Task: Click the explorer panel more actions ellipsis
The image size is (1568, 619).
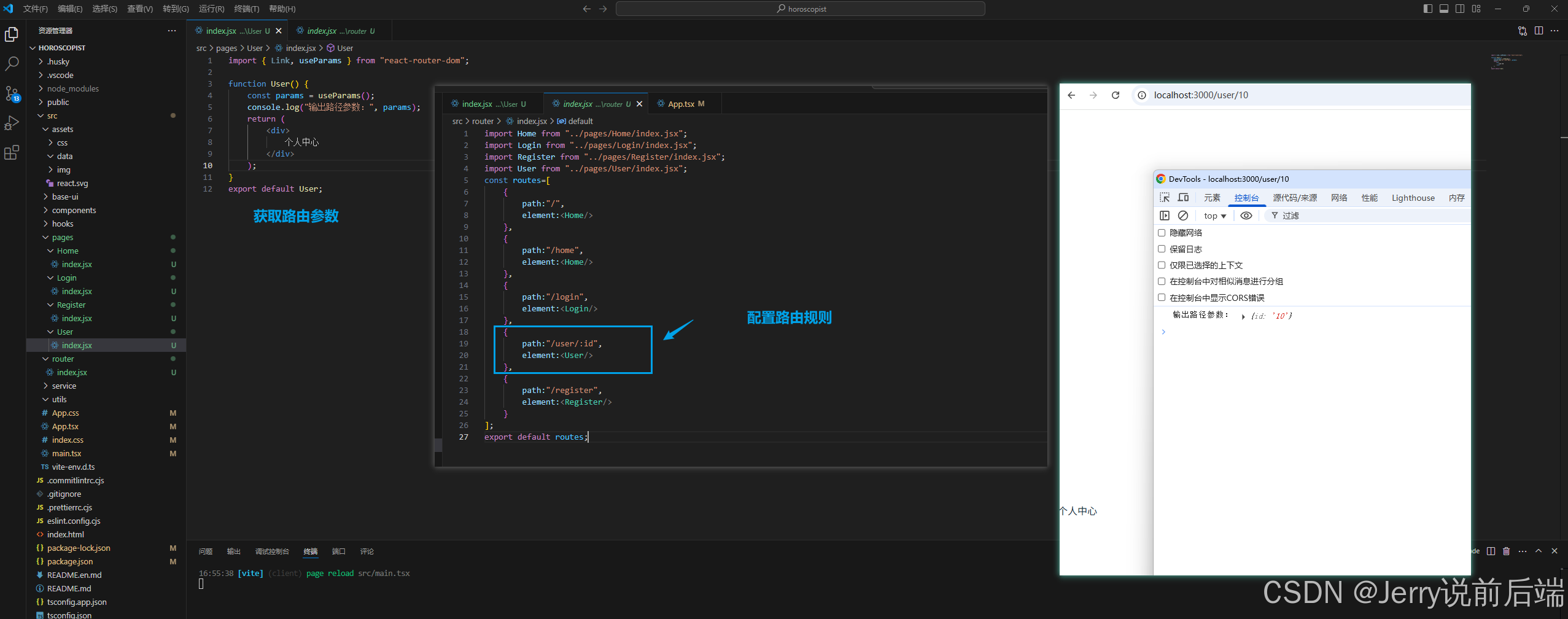Action: (172, 31)
